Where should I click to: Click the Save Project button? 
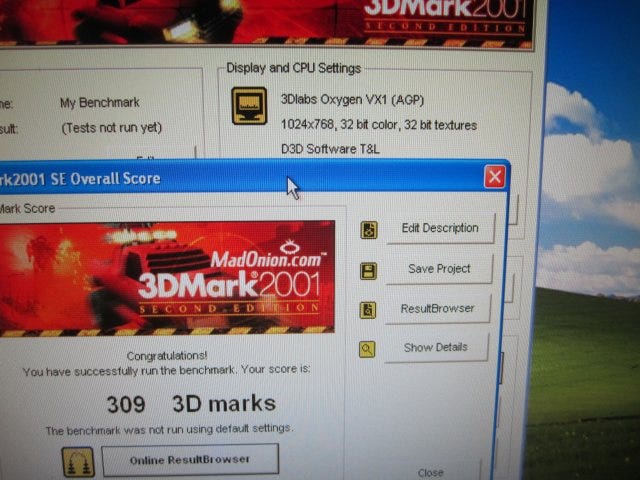point(439,269)
